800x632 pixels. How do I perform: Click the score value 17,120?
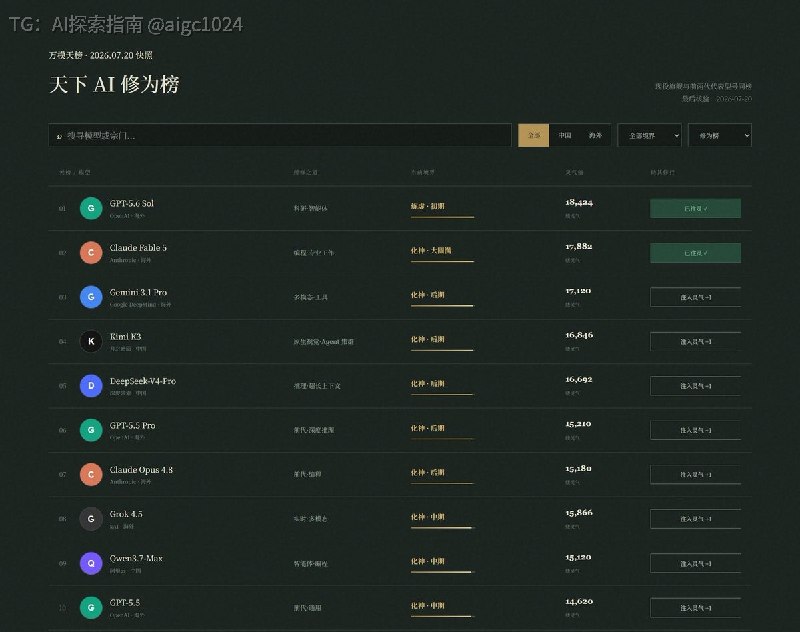pos(578,291)
